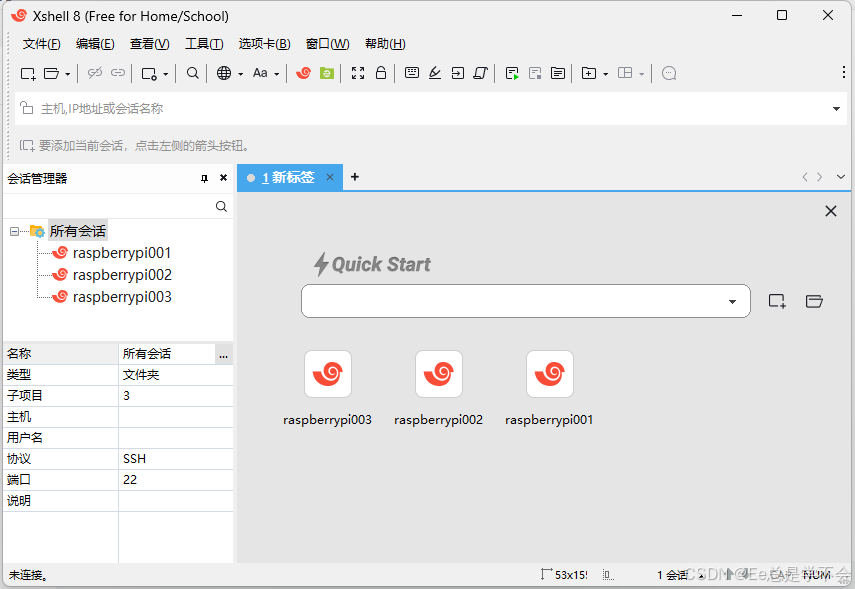Toggle full screen mode icon
855x589 pixels.
pos(358,73)
